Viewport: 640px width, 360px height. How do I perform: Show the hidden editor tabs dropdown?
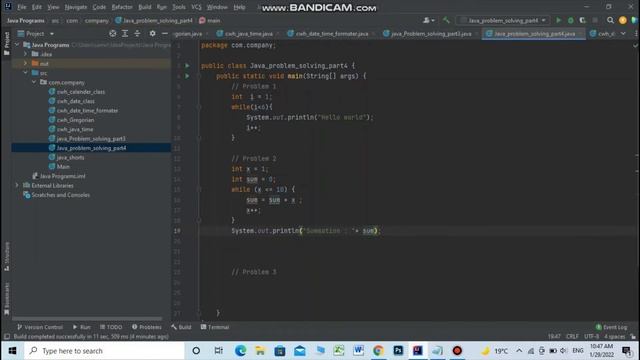(x=623, y=33)
